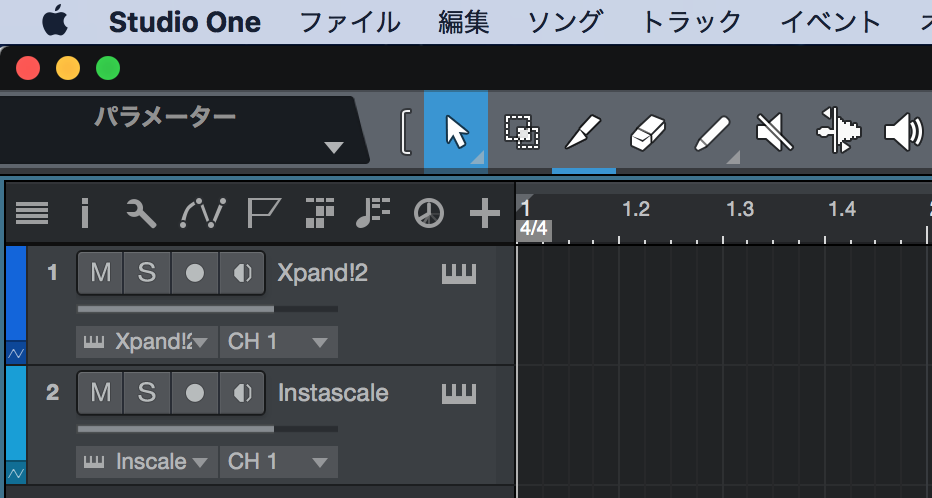The width and height of the screenshot is (932, 498).
Task: Adjust the Xpand!2 track volume slider
Action: point(207,309)
